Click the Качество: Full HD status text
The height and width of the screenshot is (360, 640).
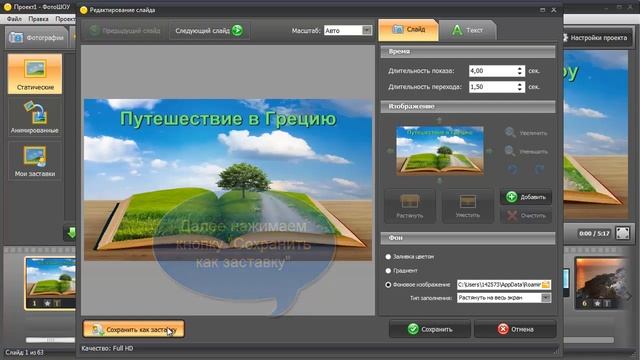coord(107,348)
